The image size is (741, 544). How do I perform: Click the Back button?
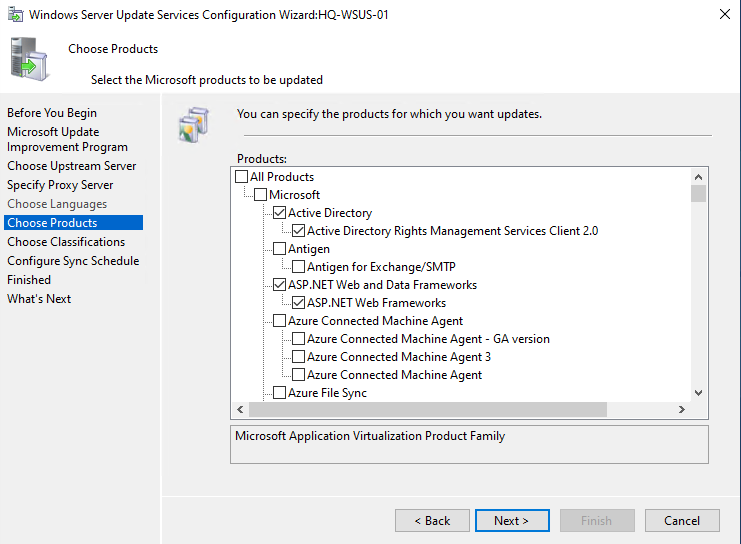(x=432, y=520)
